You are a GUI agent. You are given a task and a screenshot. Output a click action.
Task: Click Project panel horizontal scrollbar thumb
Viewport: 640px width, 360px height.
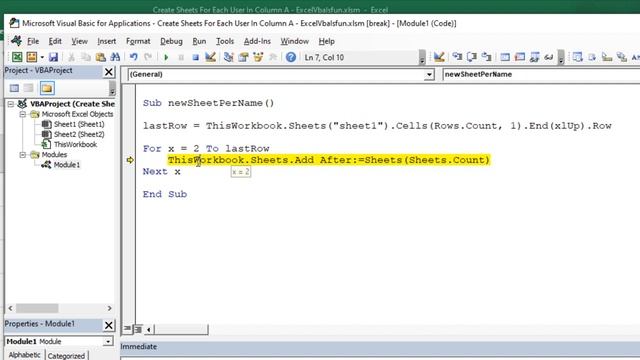[37, 308]
